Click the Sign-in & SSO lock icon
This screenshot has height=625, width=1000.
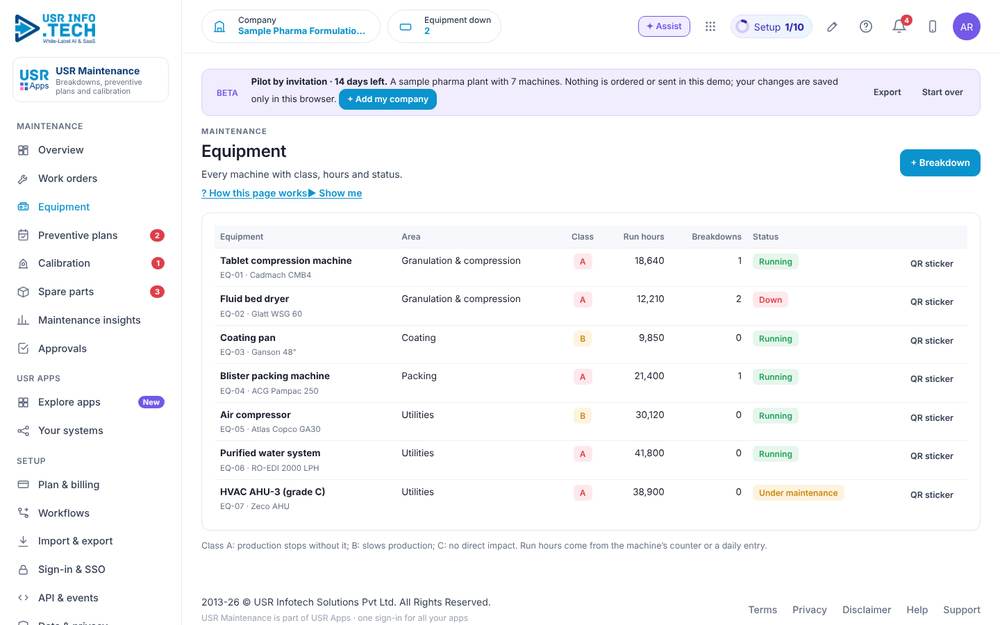click(23, 570)
